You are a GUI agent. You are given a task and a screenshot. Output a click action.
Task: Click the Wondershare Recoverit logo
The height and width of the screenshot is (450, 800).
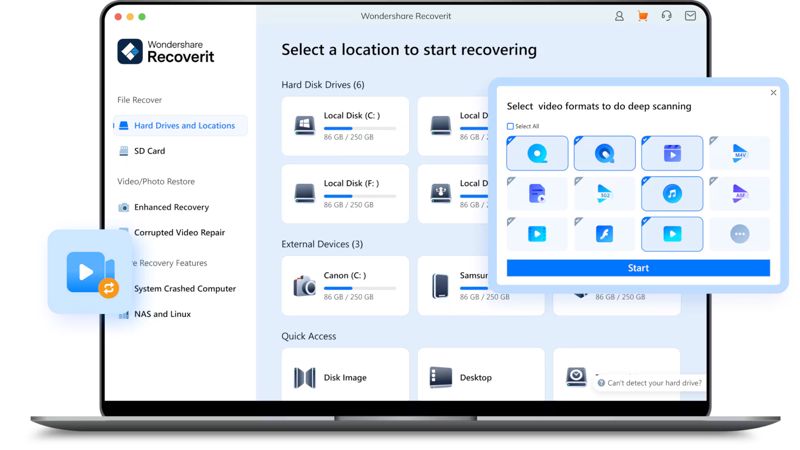click(x=166, y=52)
